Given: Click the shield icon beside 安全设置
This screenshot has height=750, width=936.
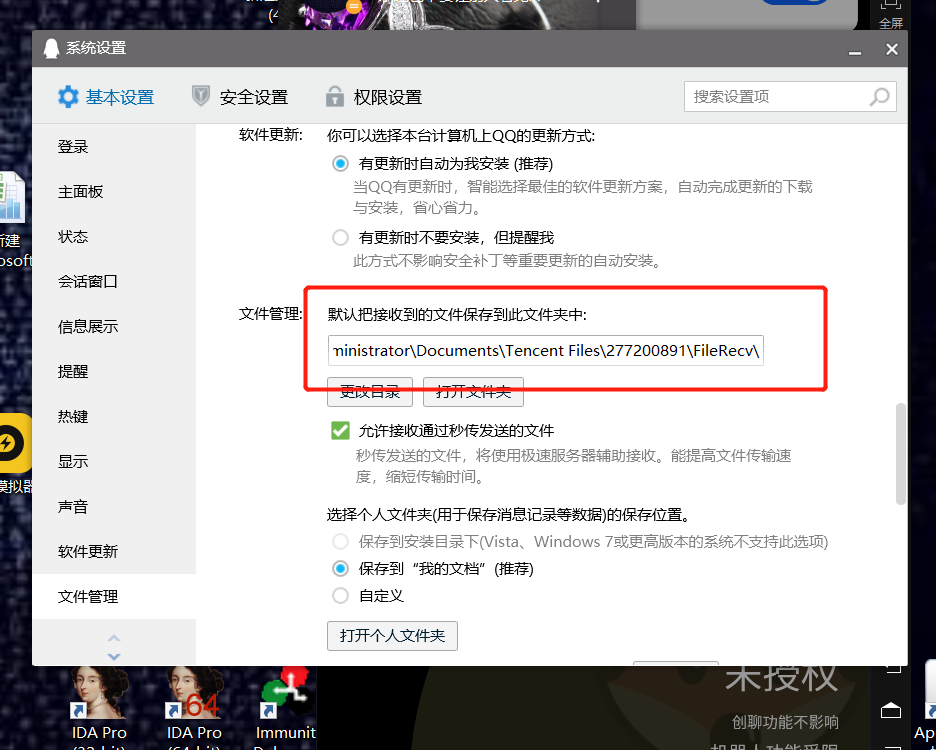Looking at the screenshot, I should [x=201, y=96].
